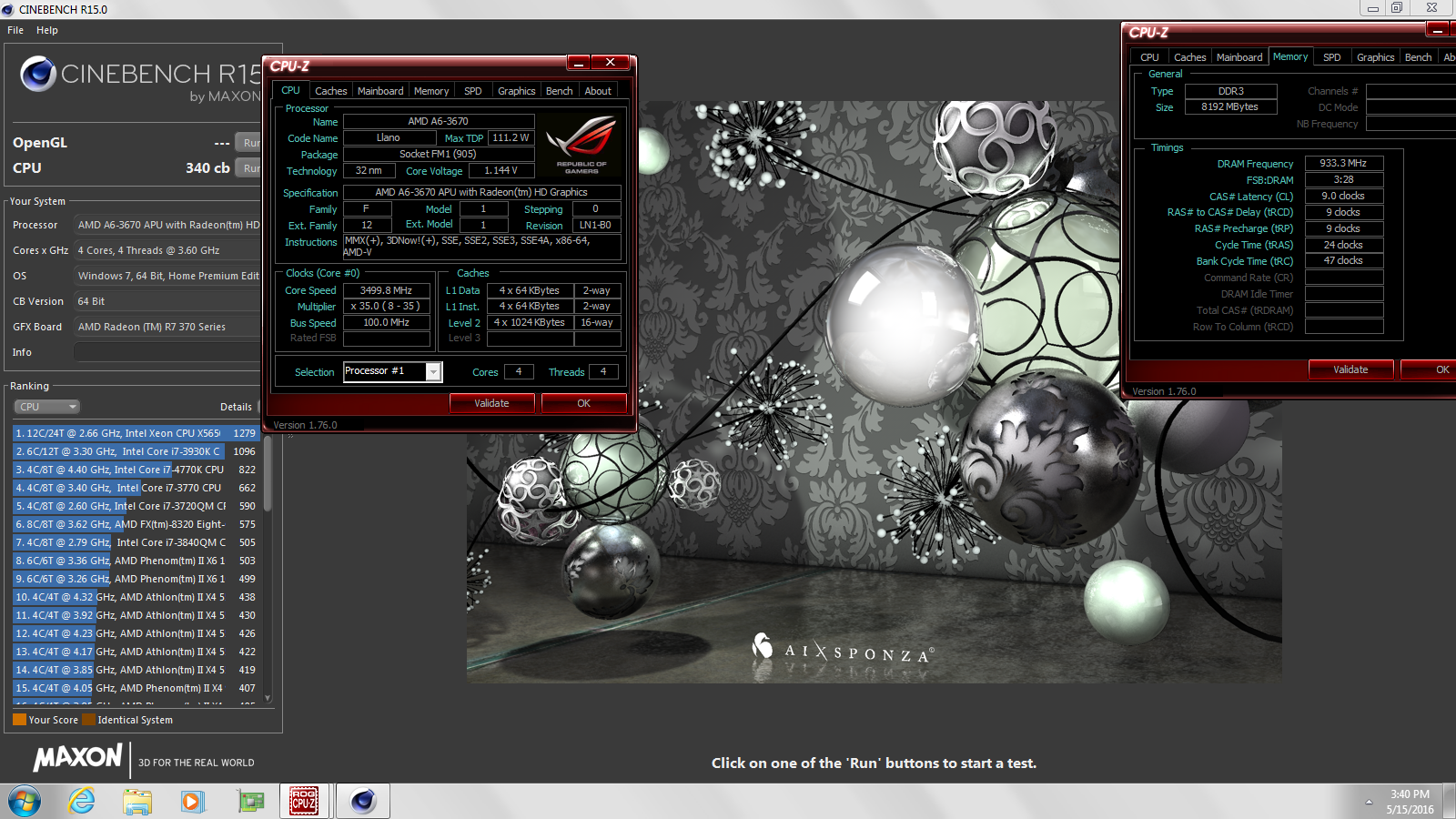This screenshot has width=1456, height=819.
Task: Click the Republic of Gamers logo in CPU-Z
Action: (x=581, y=145)
